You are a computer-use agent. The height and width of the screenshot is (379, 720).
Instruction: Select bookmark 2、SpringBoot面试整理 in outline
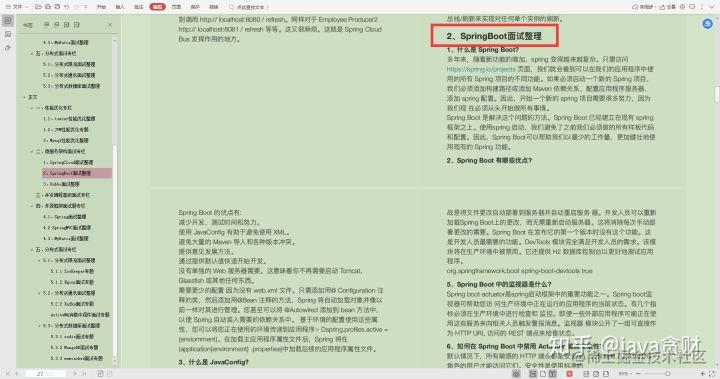(77, 173)
